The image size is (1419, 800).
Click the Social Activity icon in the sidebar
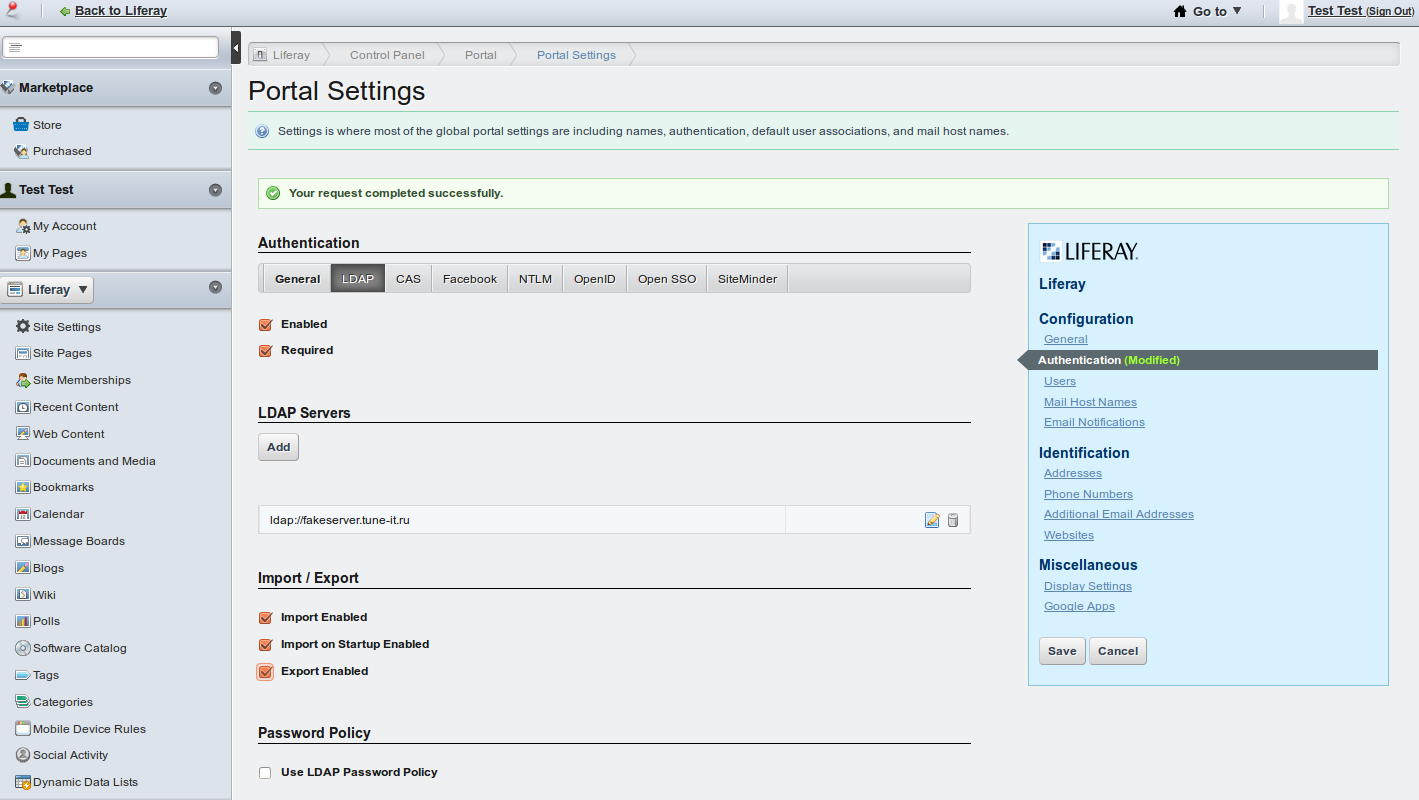coord(23,755)
